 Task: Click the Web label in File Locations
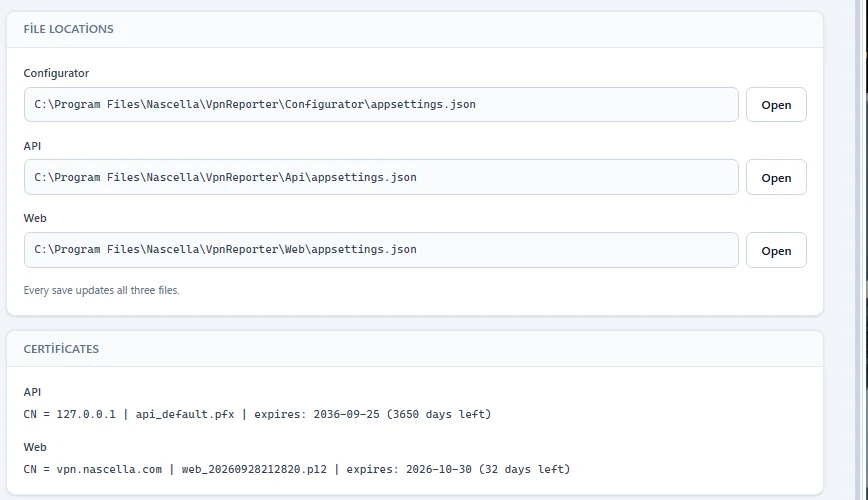pyautogui.click(x=35, y=218)
